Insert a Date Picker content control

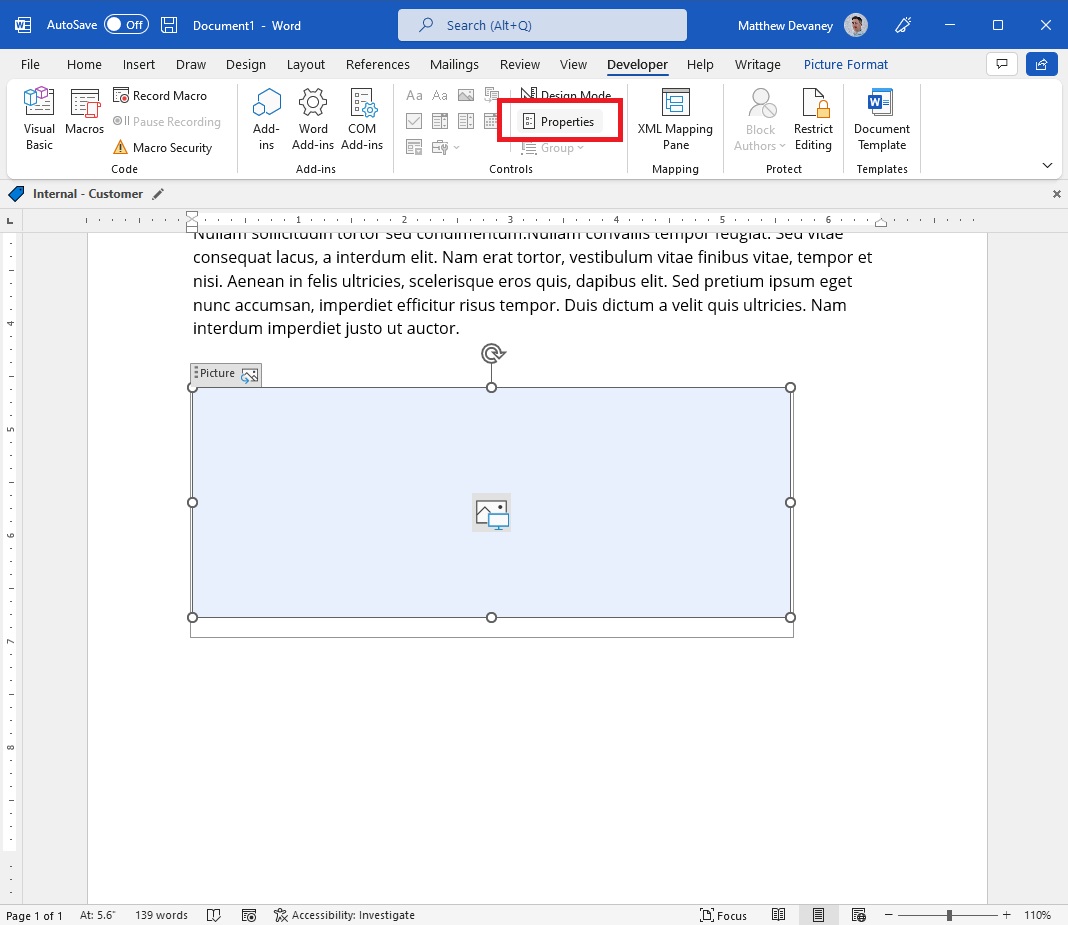coord(489,120)
